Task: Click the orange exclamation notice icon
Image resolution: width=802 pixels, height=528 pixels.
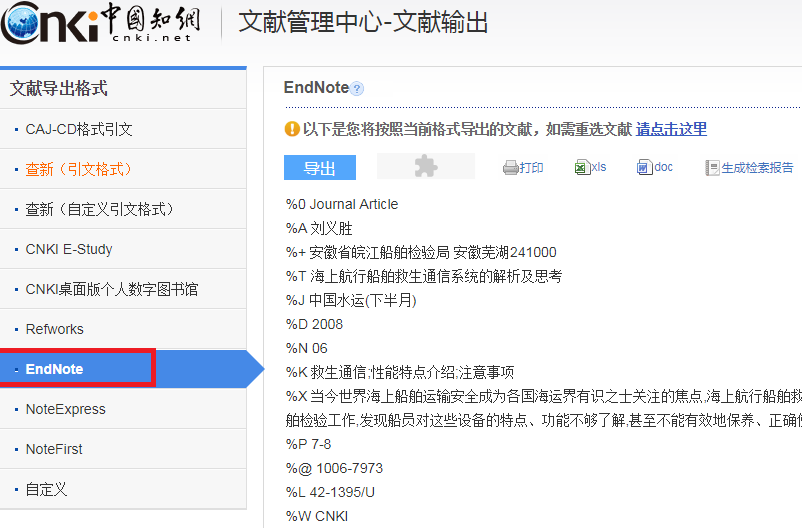Action: [x=292, y=128]
